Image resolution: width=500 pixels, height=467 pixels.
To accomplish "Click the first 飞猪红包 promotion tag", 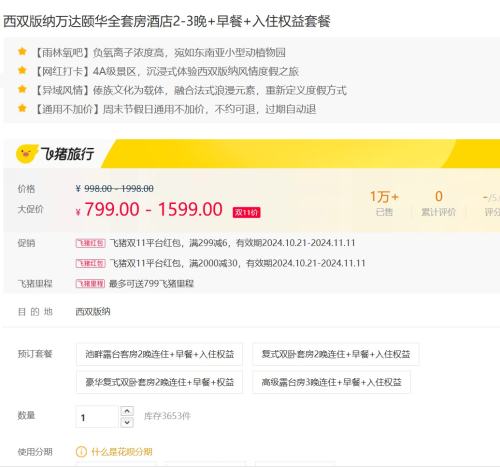I will (91, 243).
